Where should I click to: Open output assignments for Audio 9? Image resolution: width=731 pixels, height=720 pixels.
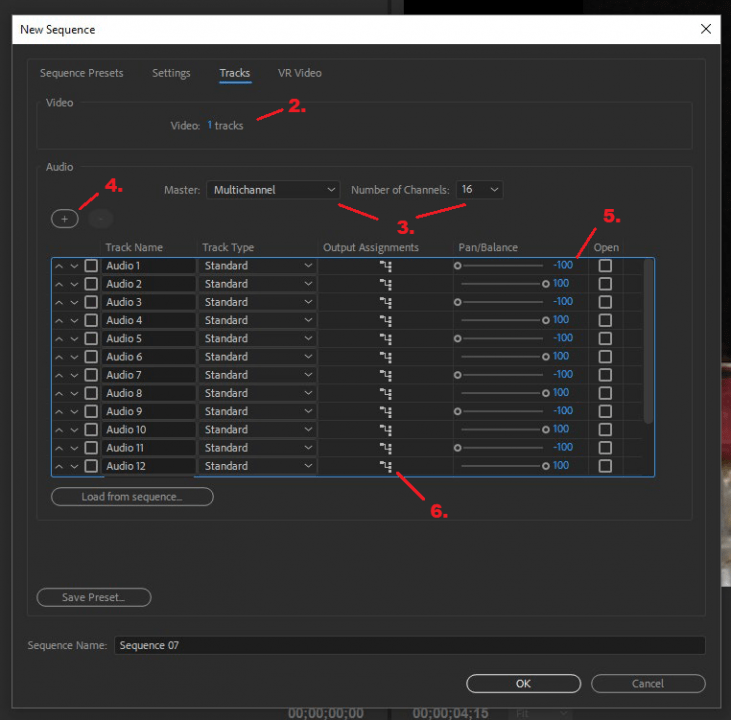pos(386,412)
